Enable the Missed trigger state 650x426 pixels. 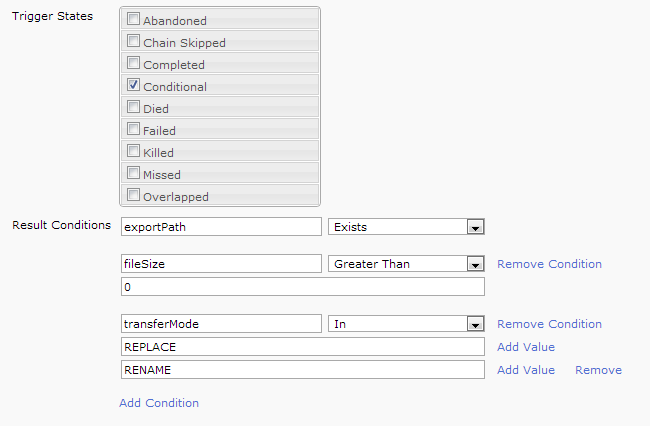[x=133, y=173]
